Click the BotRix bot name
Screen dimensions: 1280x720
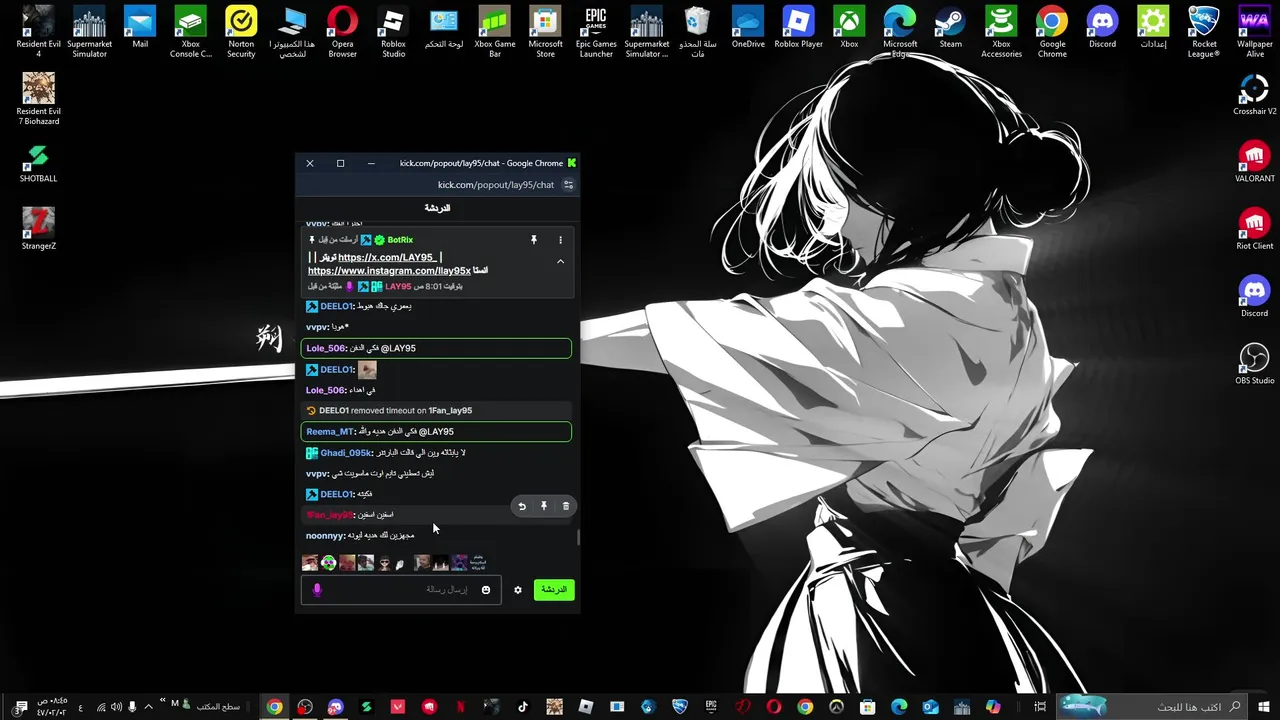400,240
